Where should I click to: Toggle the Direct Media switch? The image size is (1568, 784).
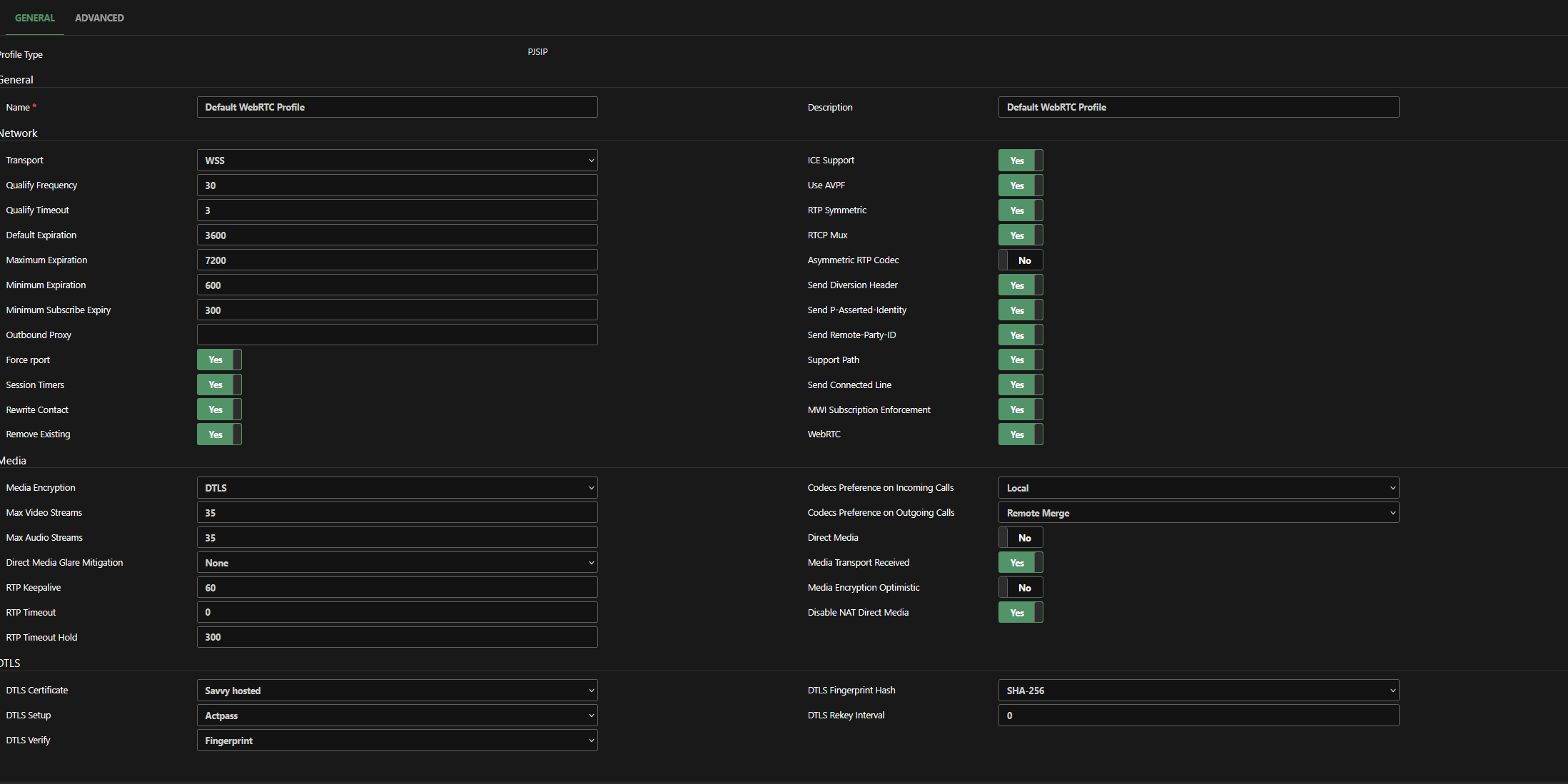(1021, 538)
